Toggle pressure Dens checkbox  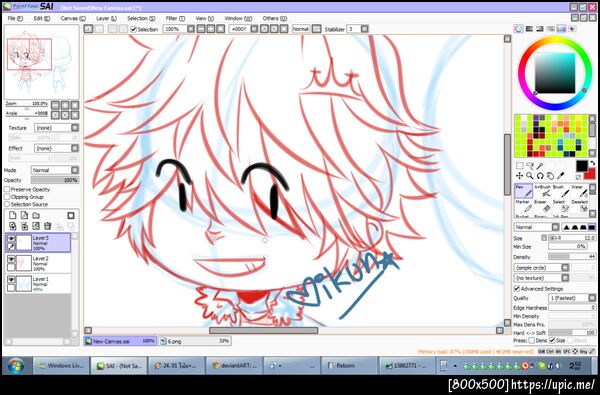pyautogui.click(x=532, y=340)
